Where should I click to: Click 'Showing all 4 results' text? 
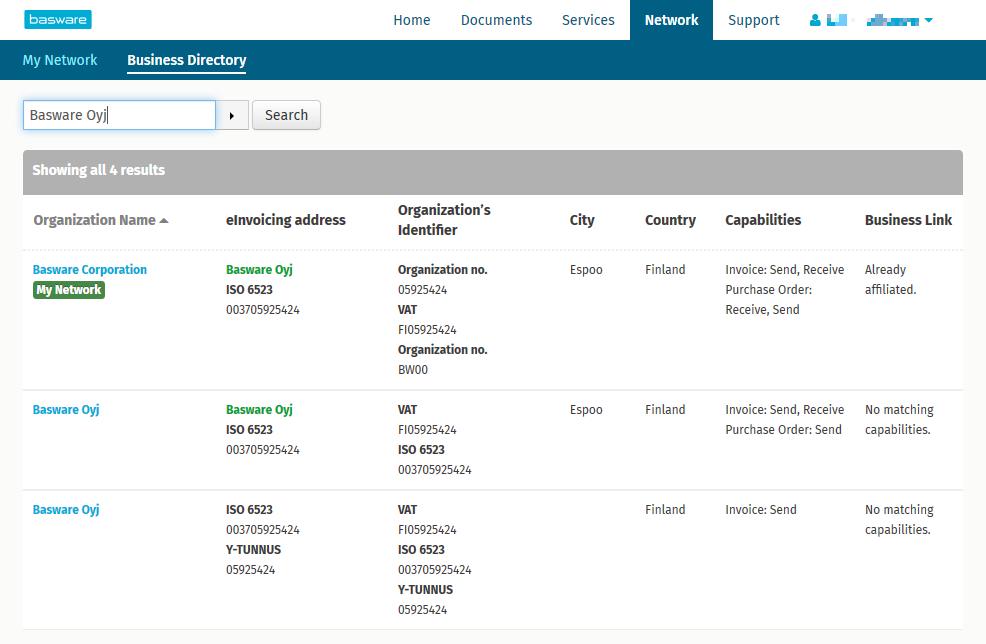(99, 170)
